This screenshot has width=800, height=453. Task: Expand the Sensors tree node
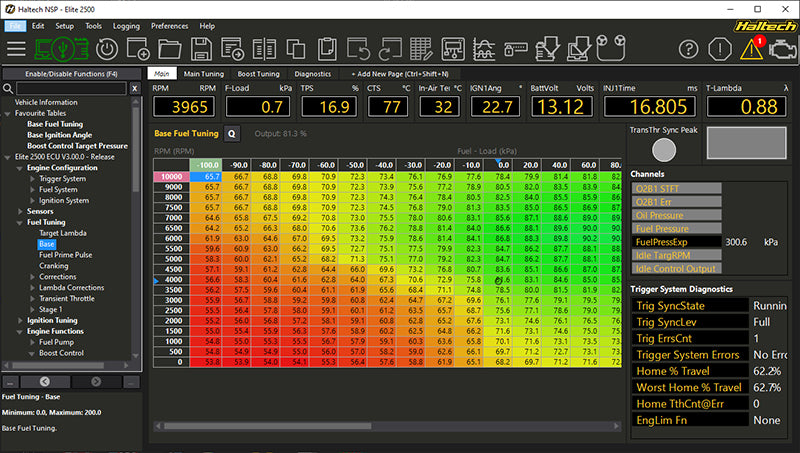pos(20,211)
